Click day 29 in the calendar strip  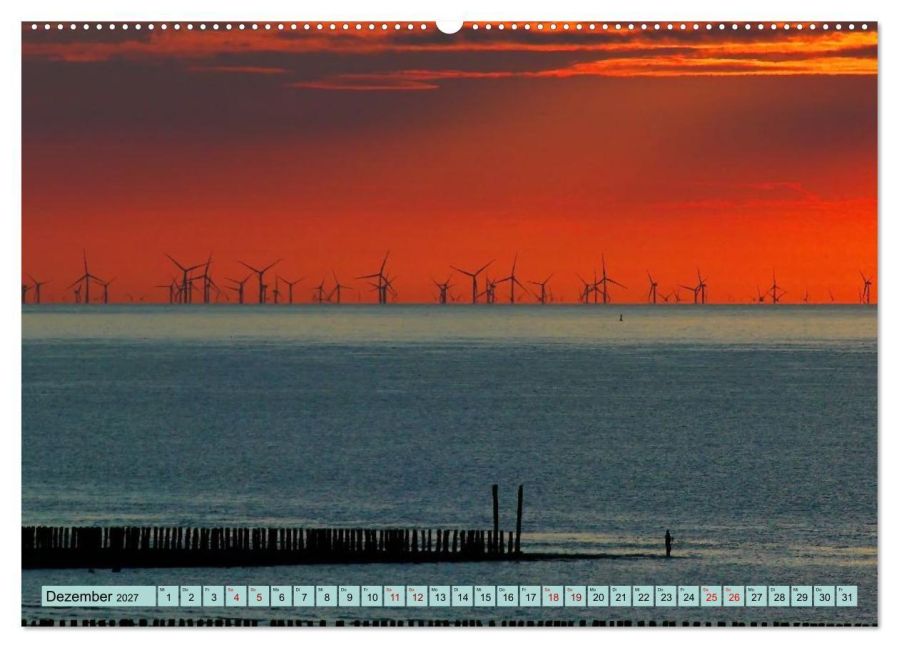pos(802,596)
